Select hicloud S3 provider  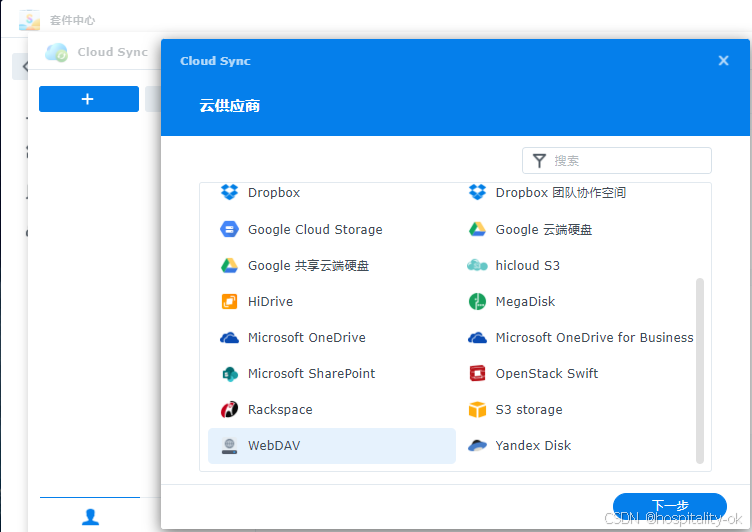527,265
